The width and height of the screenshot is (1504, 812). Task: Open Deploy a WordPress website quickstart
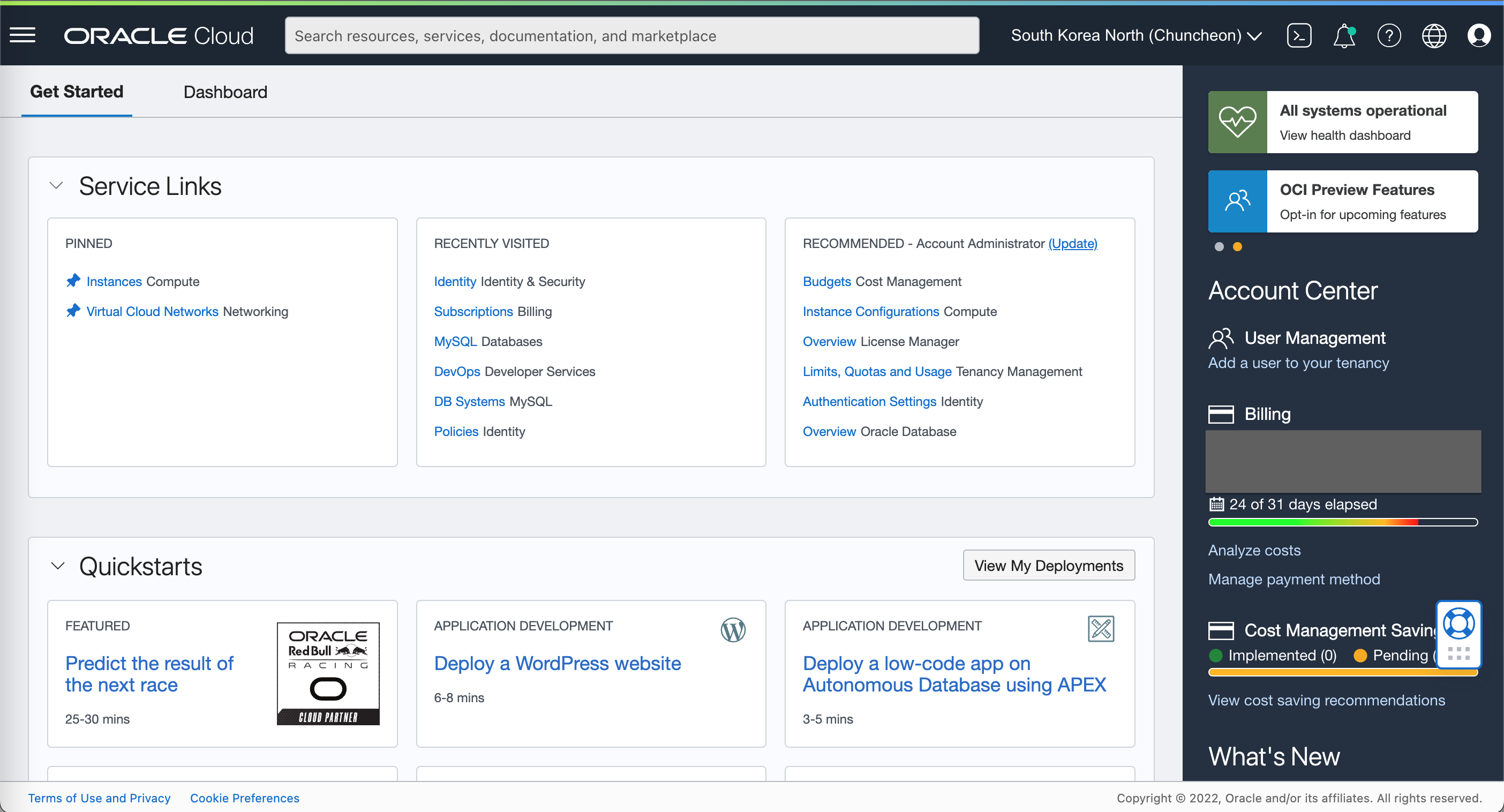coord(558,663)
